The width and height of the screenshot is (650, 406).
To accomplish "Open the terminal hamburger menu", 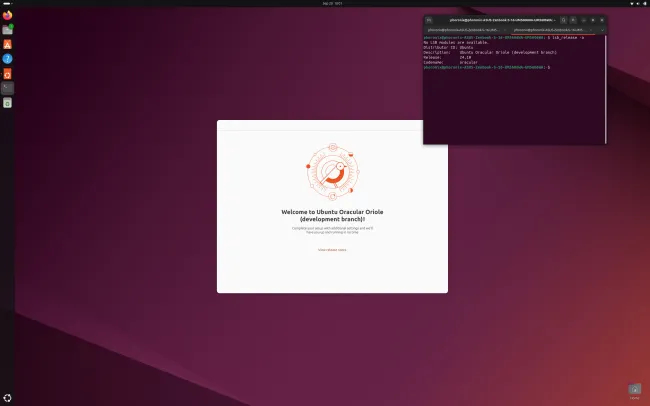I will pos(573,20).
